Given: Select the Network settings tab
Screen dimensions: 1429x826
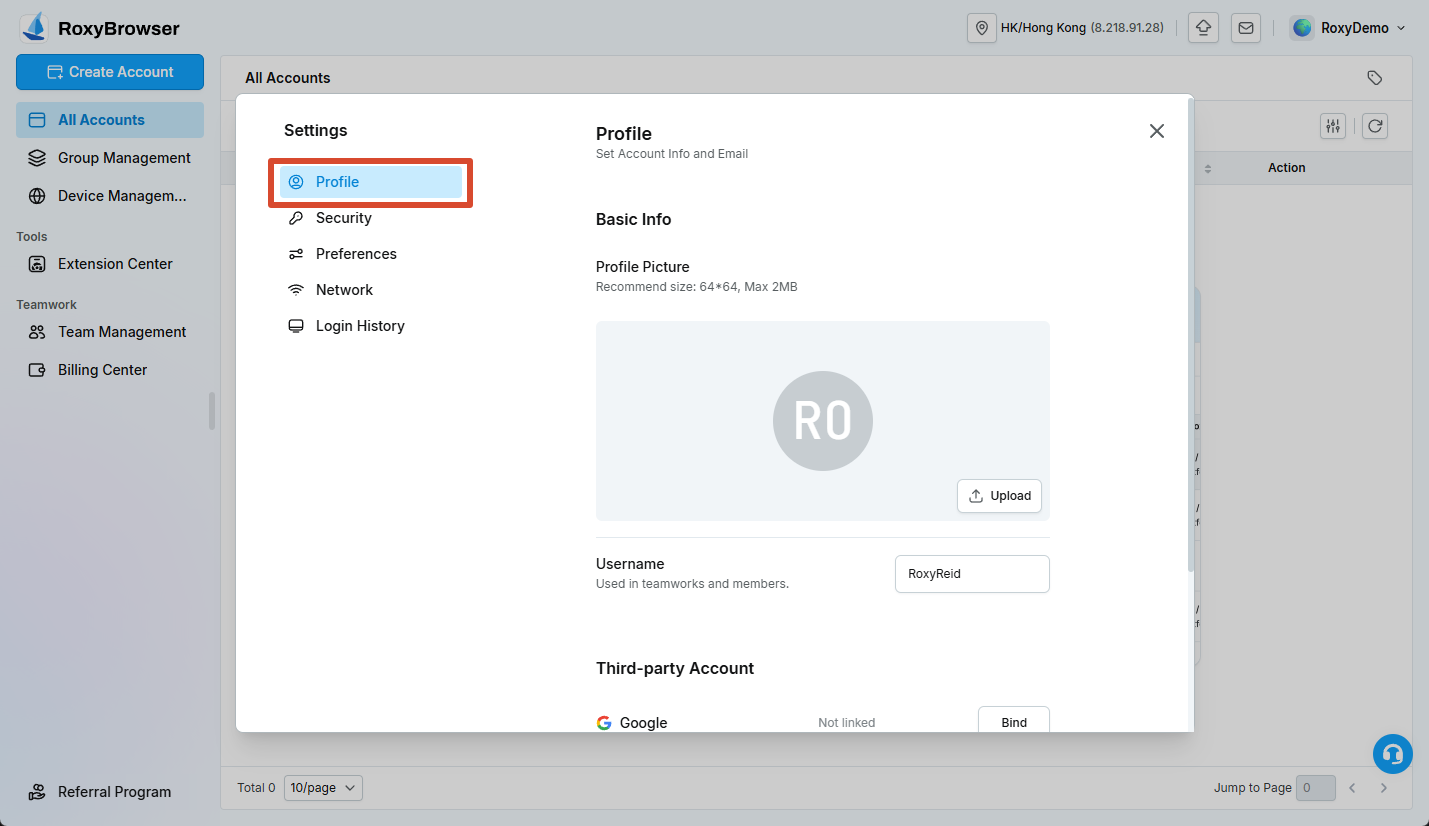Looking at the screenshot, I should 371,290.
